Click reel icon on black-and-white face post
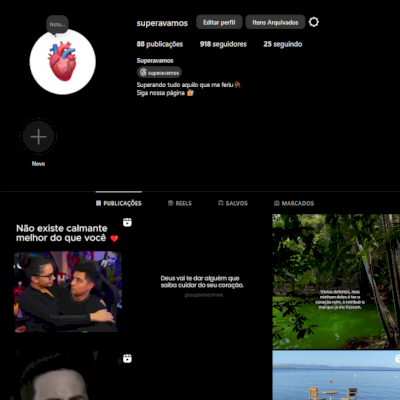The height and width of the screenshot is (400, 400). (127, 359)
